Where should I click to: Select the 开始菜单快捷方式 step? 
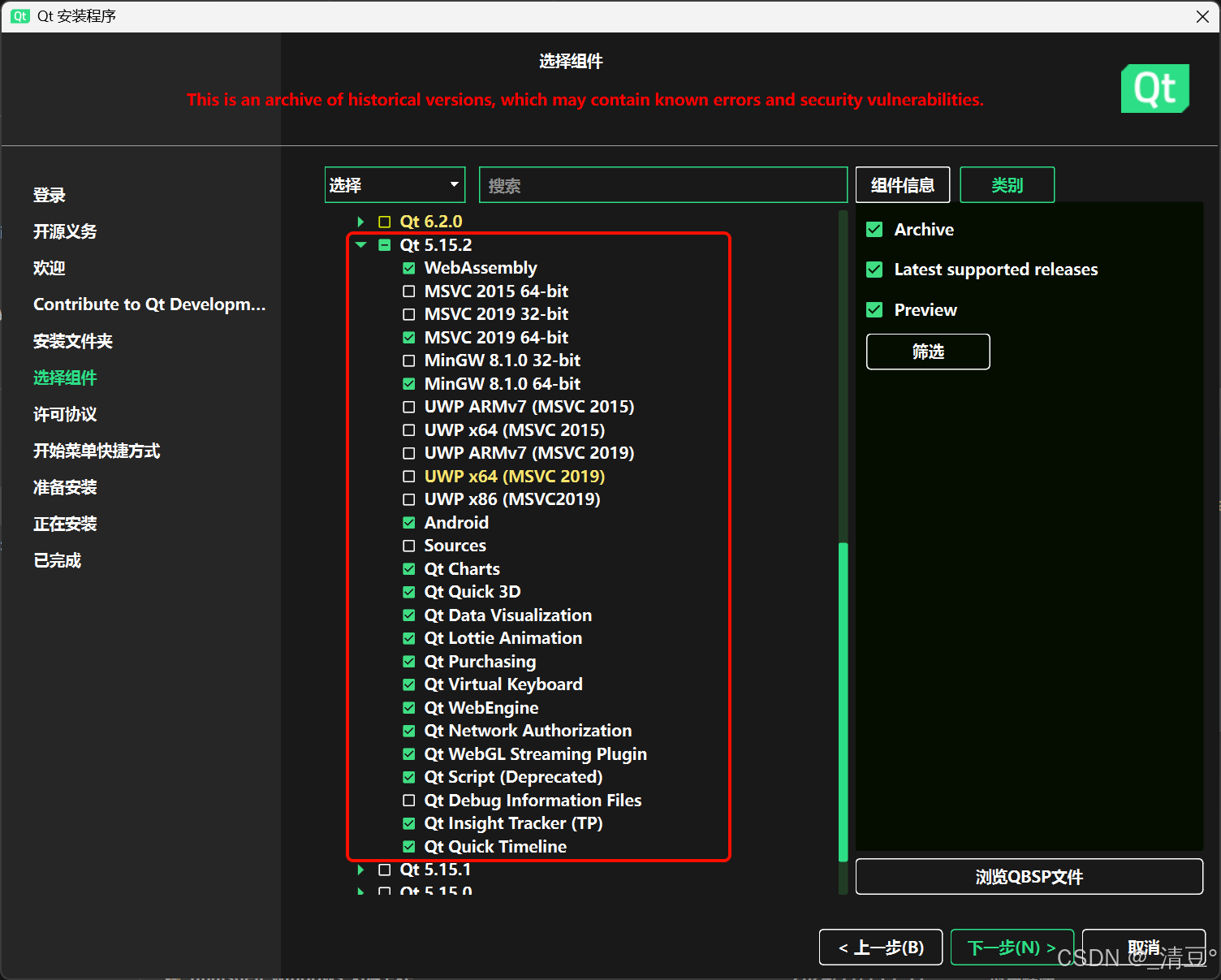(x=97, y=451)
